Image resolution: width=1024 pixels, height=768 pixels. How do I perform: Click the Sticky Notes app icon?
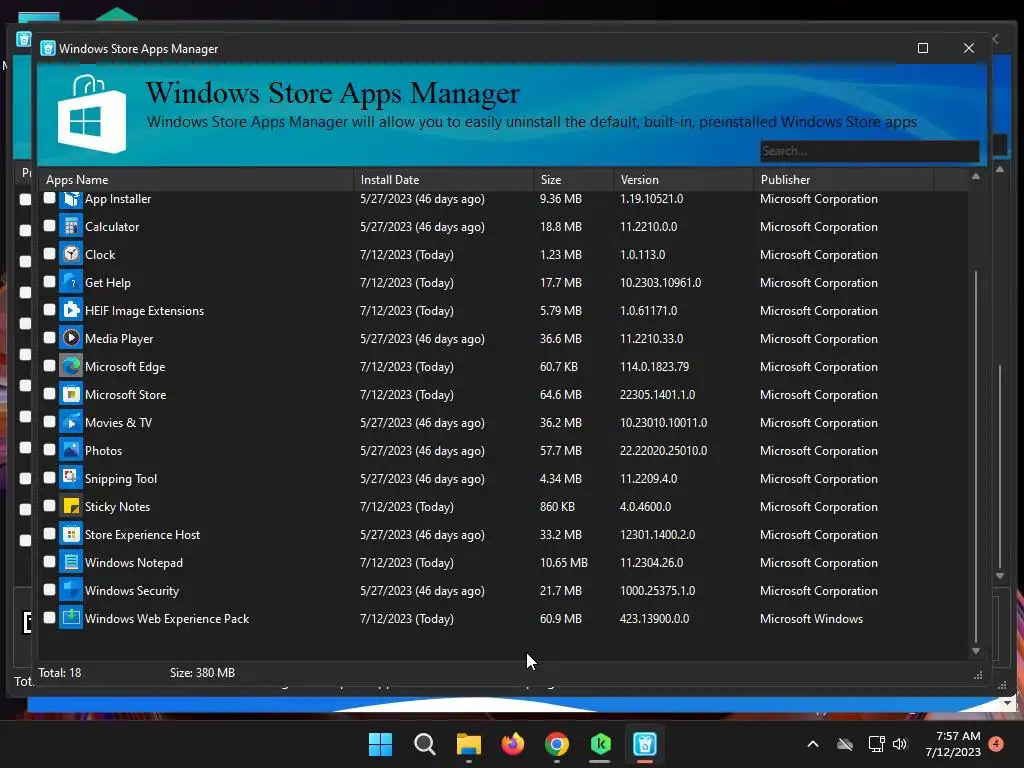click(71, 507)
